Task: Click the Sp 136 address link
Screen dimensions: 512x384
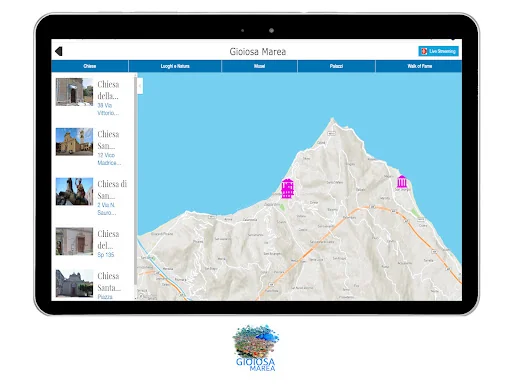Action: (106, 255)
